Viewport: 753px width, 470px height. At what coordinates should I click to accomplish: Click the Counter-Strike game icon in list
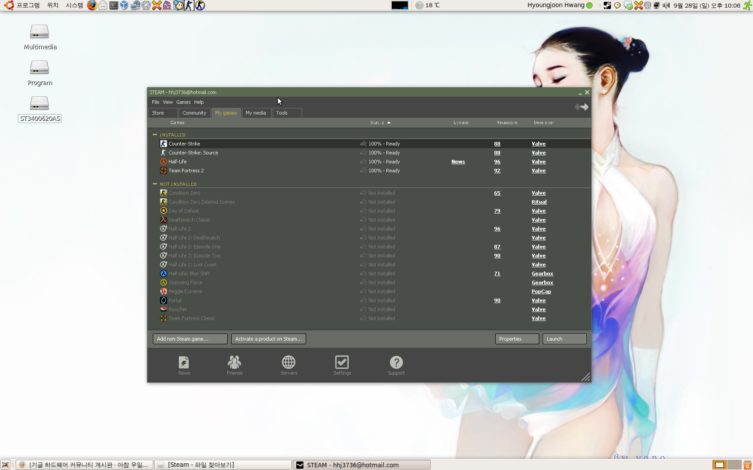pyautogui.click(x=163, y=144)
